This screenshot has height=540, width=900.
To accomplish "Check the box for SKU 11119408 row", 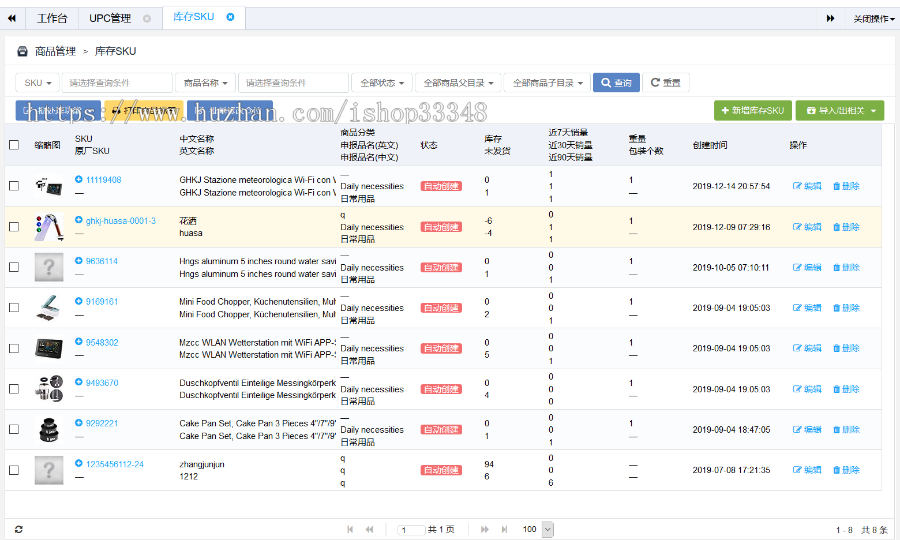I will click(x=14, y=186).
